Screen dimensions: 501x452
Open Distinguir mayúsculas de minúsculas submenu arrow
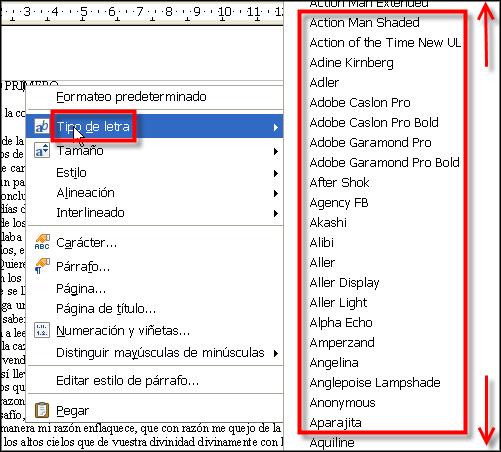[x=276, y=353]
